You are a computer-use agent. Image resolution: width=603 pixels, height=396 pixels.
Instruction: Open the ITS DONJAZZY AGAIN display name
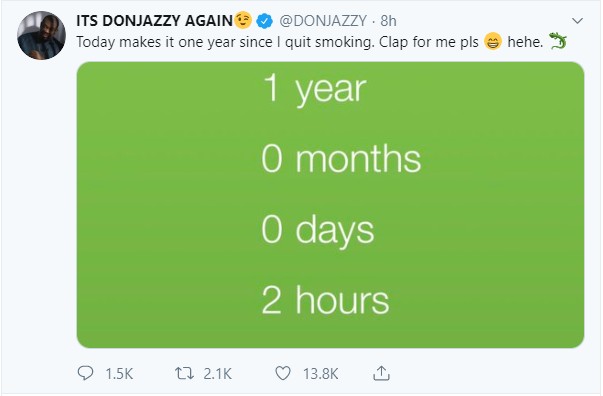coord(154,20)
